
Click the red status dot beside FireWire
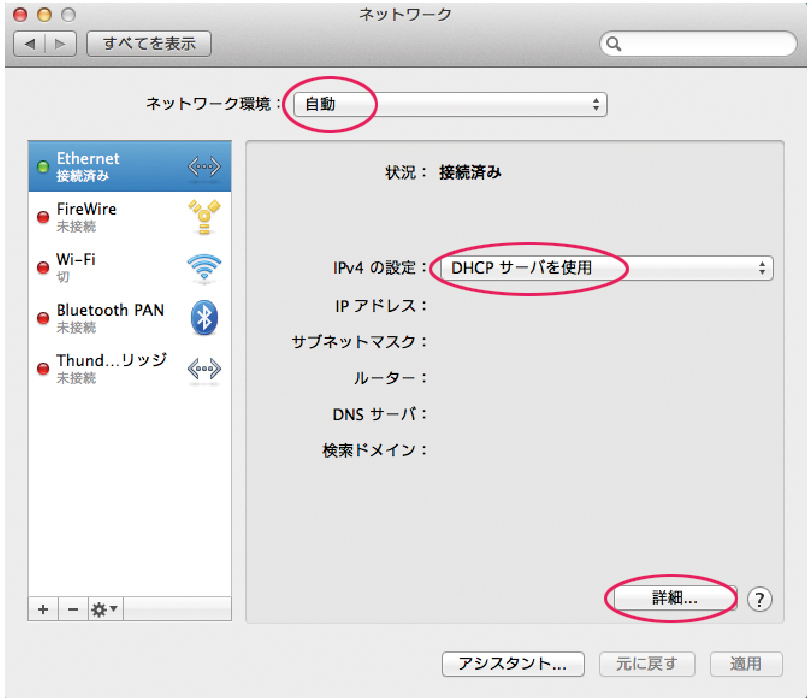pyautogui.click(x=43, y=217)
